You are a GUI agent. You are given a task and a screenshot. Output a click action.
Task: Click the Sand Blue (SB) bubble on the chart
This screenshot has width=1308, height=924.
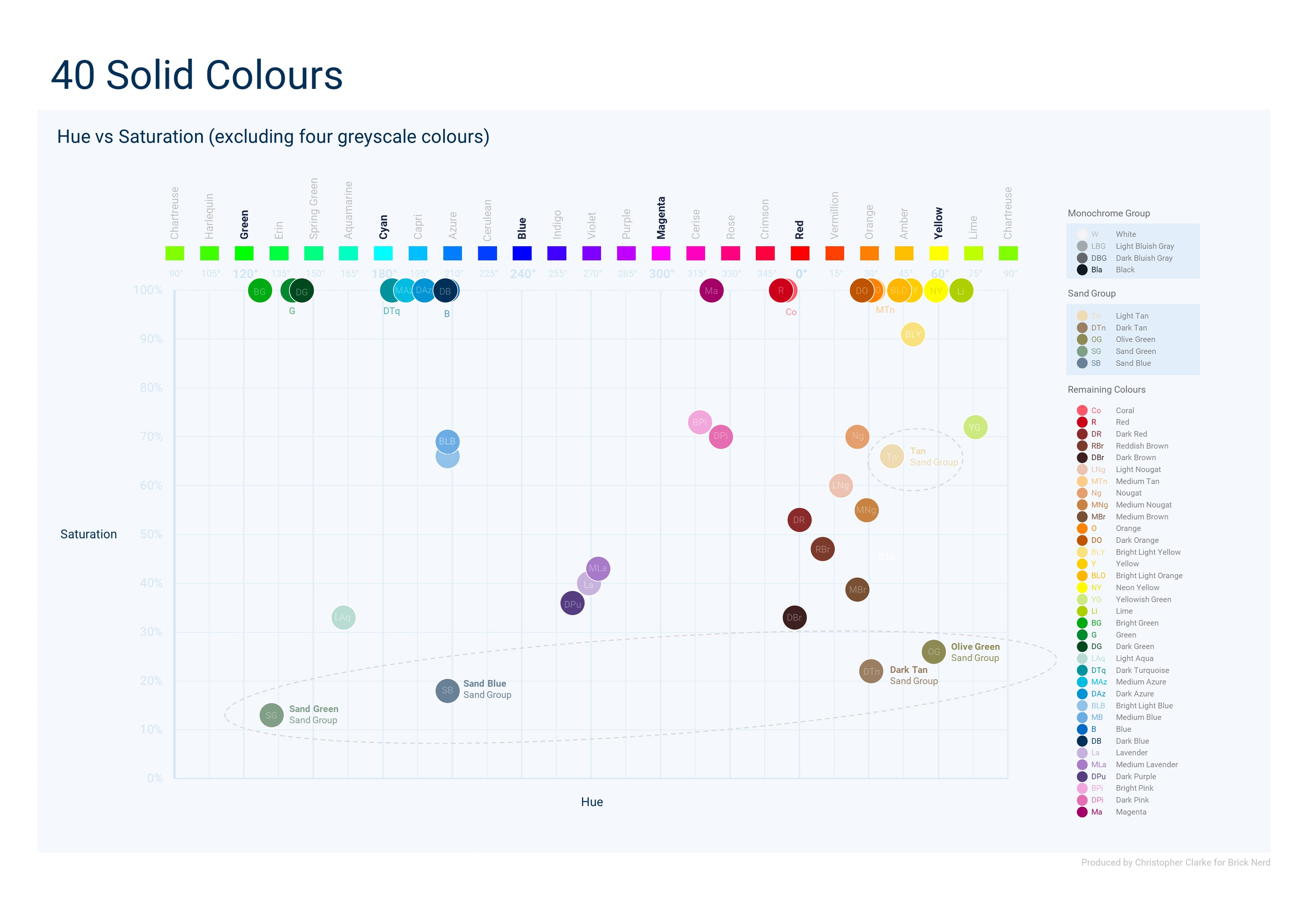pos(447,691)
